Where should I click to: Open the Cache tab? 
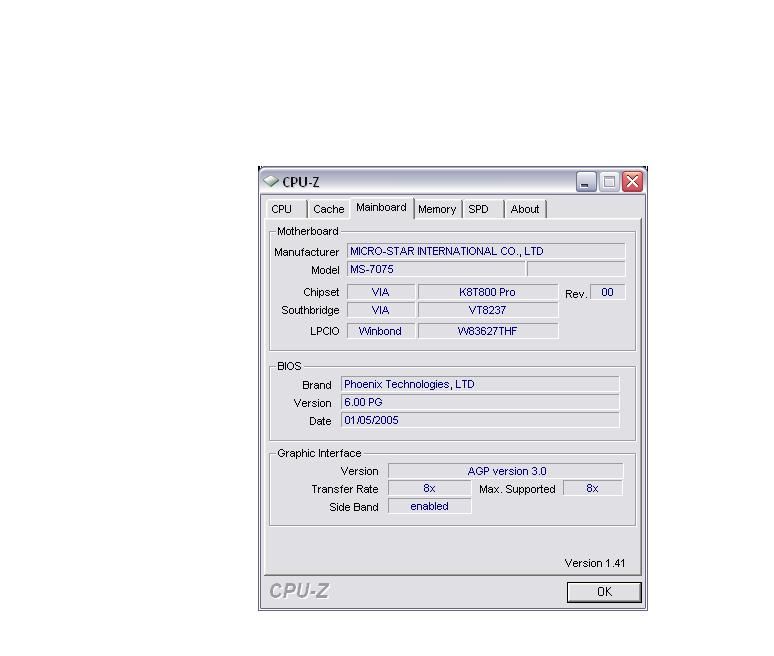point(328,209)
